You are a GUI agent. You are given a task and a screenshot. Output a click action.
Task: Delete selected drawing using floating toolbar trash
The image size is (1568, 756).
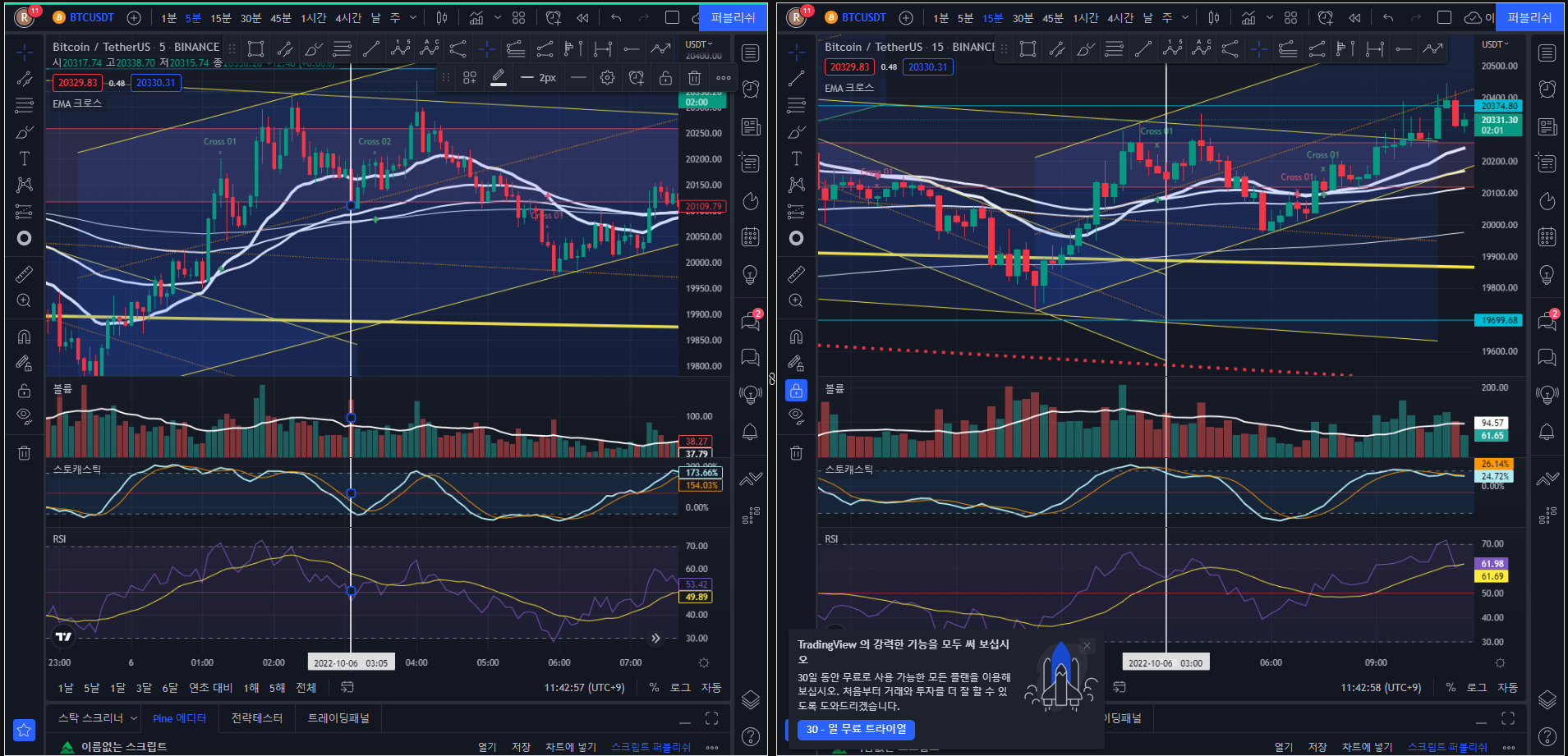tap(694, 78)
